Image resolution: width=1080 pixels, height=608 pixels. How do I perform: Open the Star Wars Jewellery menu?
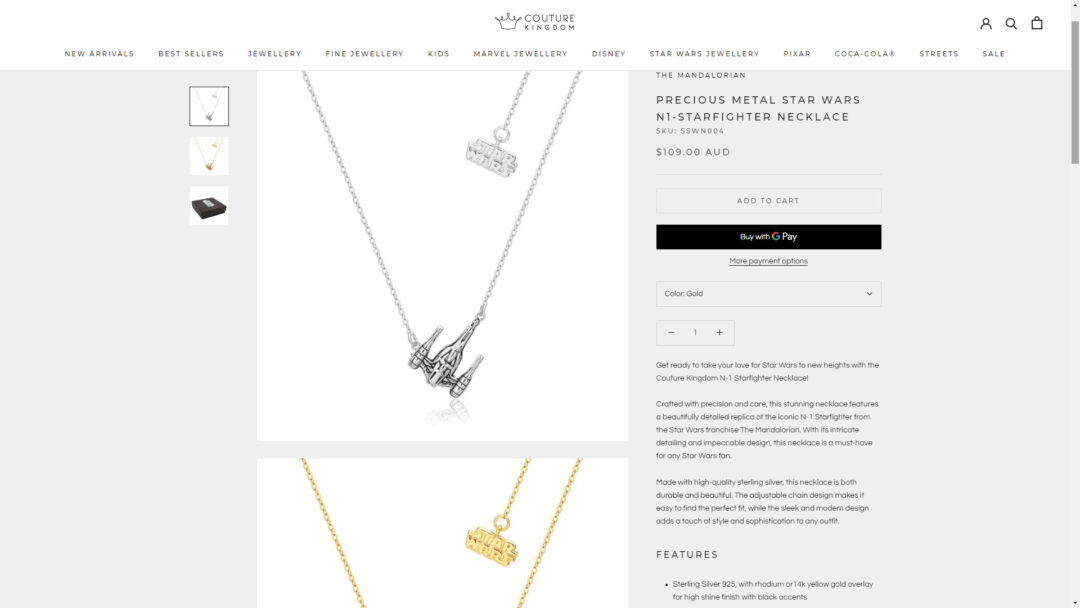pos(704,54)
